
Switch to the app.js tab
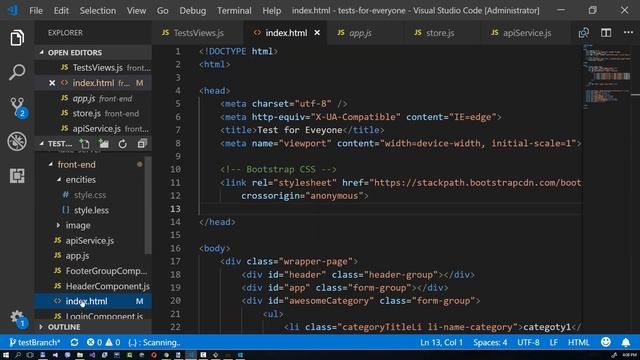coord(364,33)
